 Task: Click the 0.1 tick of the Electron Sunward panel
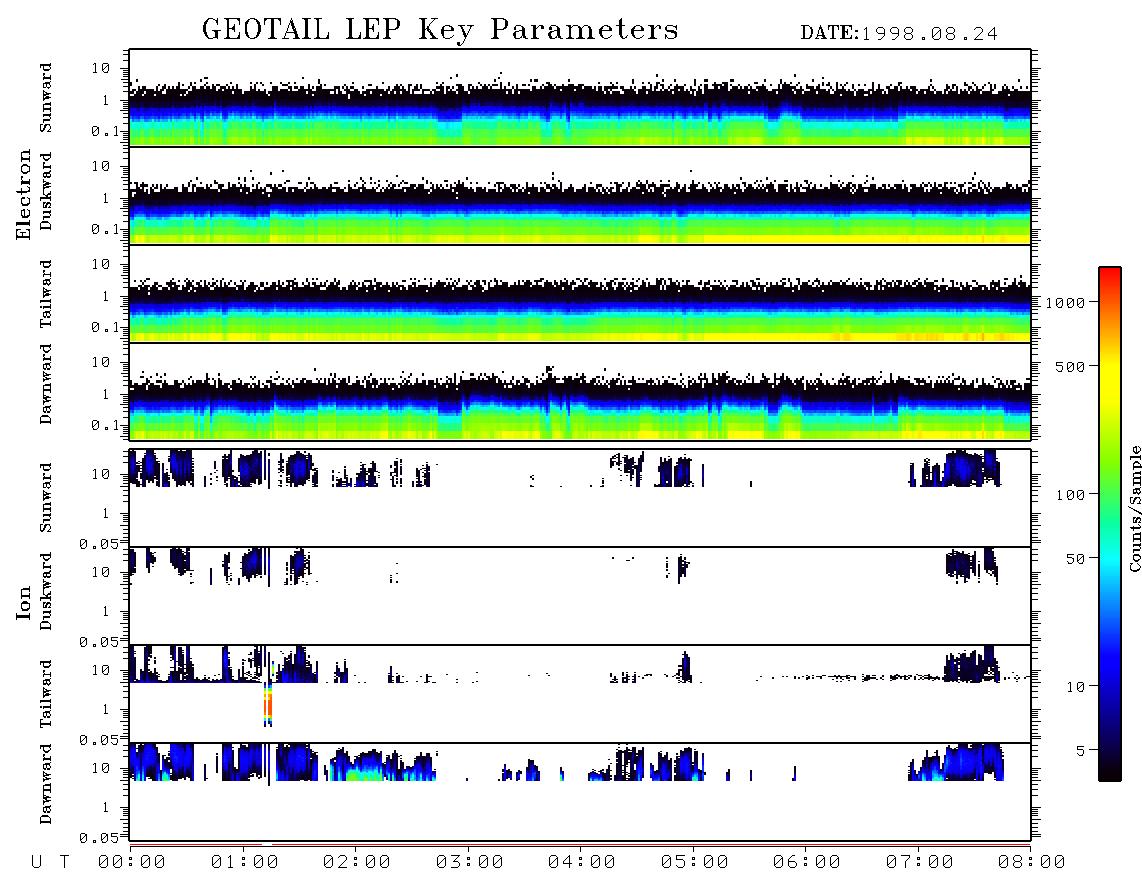pos(105,131)
